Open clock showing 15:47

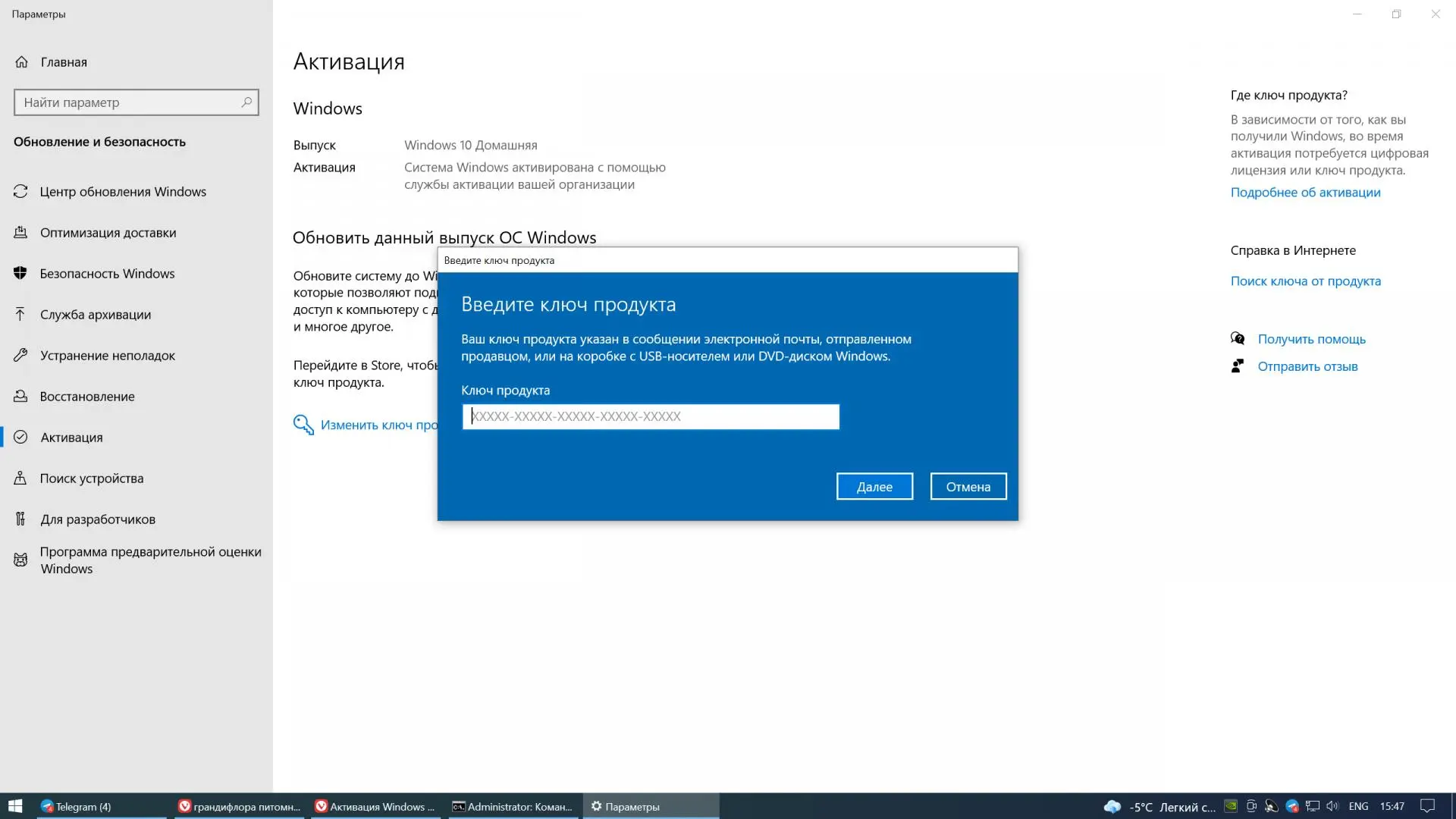coord(1392,806)
